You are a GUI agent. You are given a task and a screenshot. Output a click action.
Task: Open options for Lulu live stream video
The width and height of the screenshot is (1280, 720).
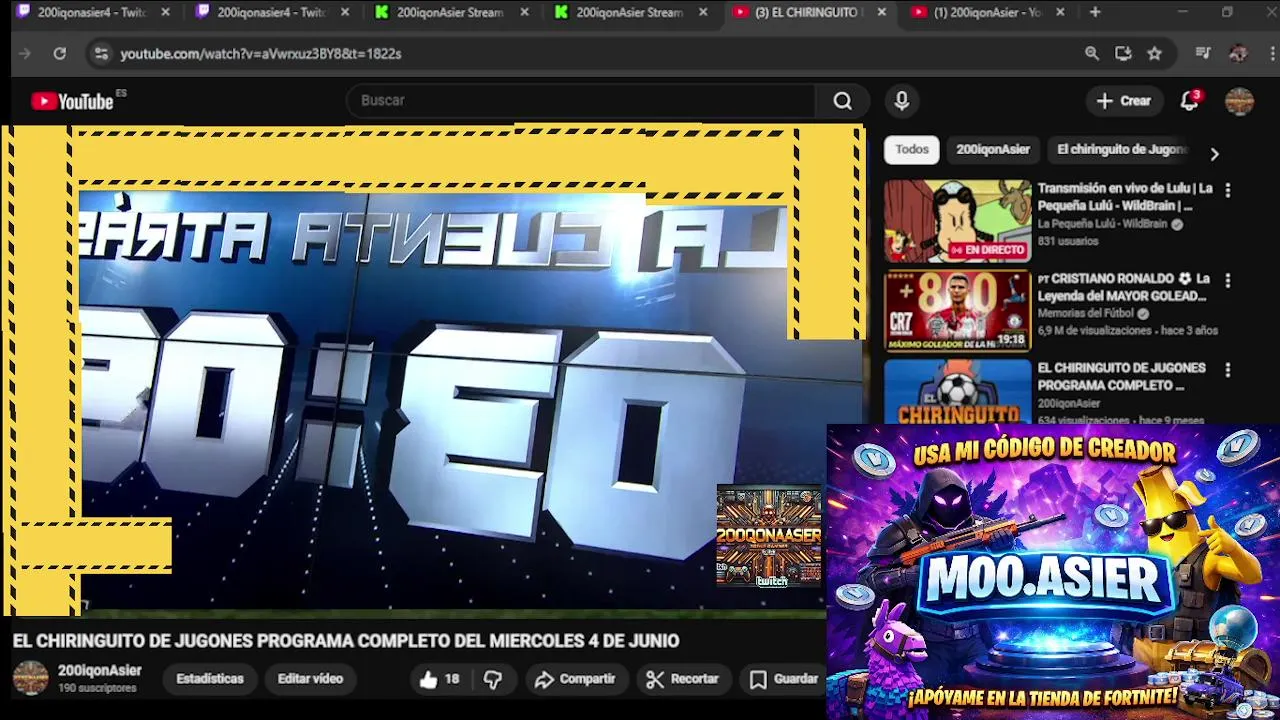click(x=1227, y=190)
